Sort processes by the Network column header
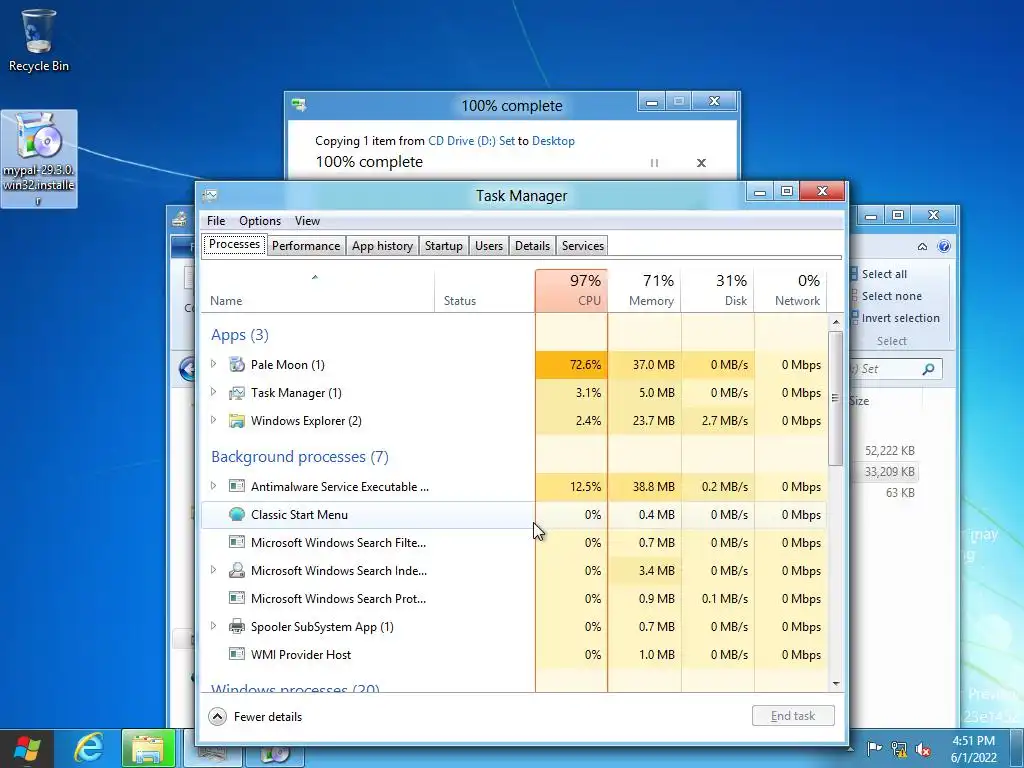Screen dimensions: 1024x768 pyautogui.click(x=790, y=291)
